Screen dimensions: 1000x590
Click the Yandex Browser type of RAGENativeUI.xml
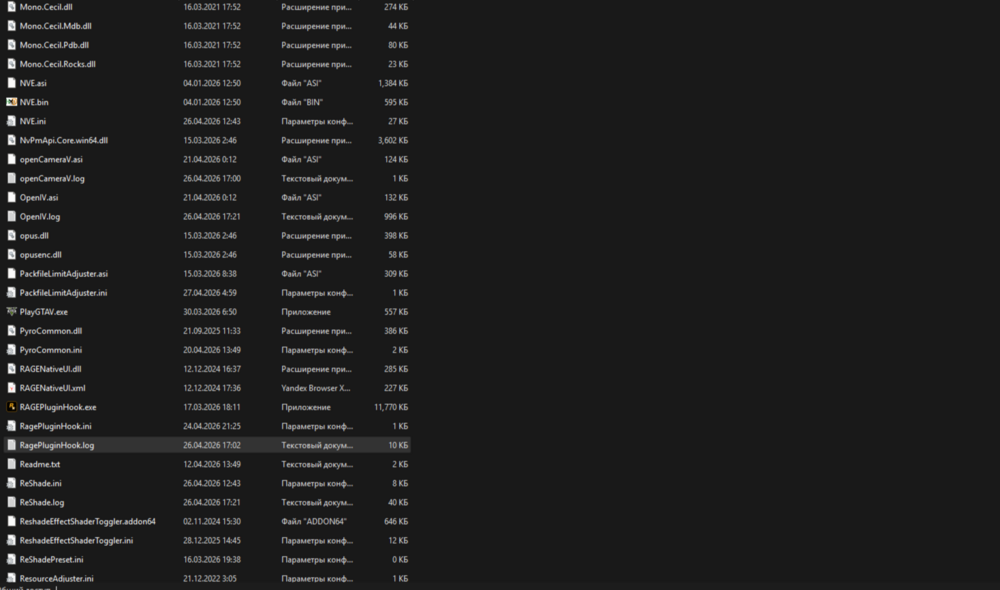coord(316,388)
